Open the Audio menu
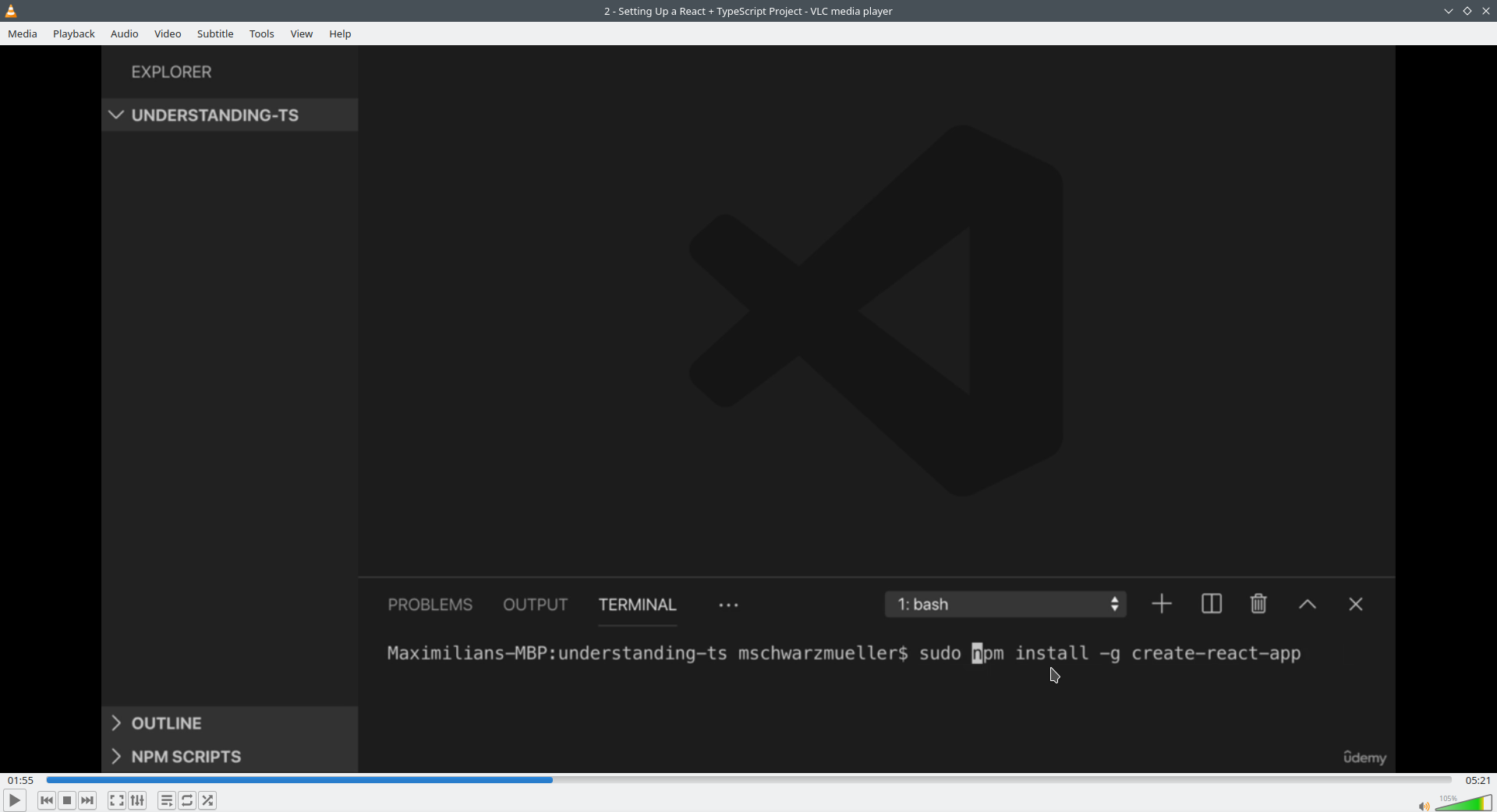 click(124, 34)
